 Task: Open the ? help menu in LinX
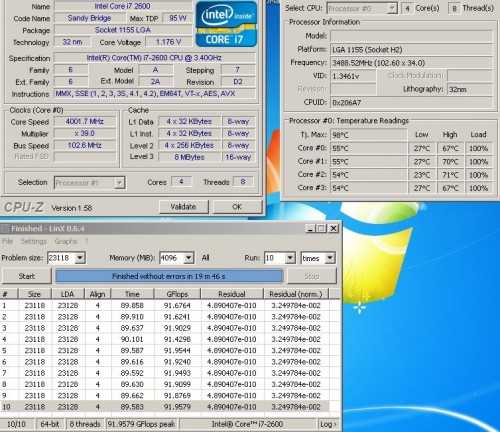coord(87,241)
